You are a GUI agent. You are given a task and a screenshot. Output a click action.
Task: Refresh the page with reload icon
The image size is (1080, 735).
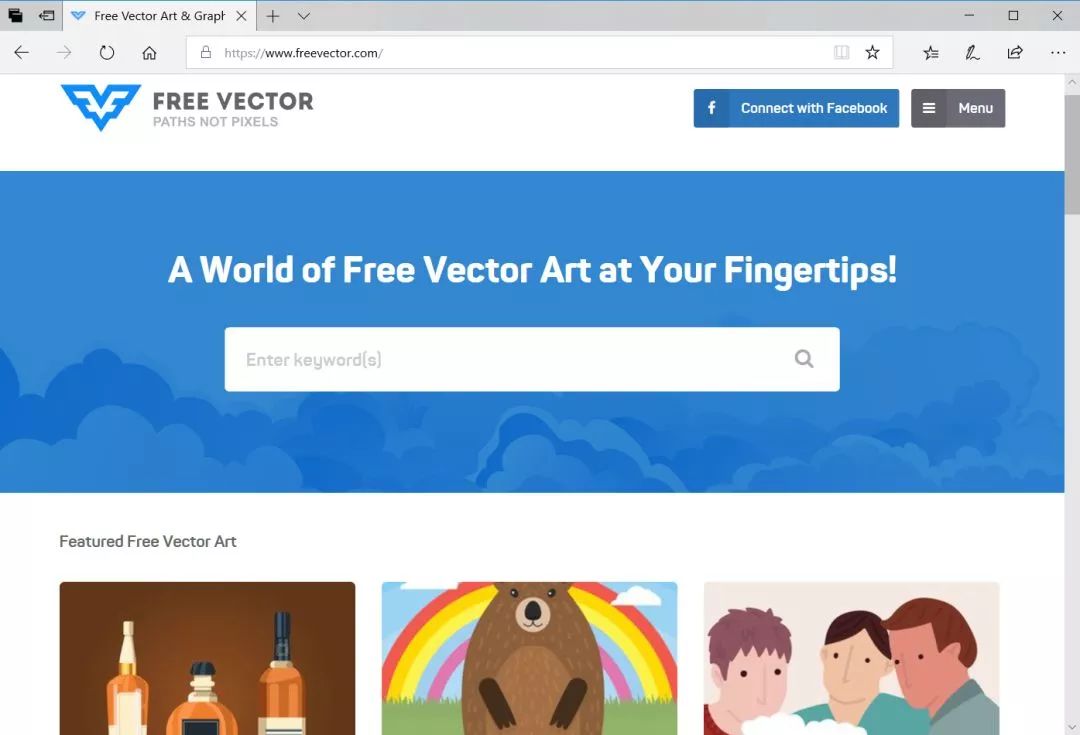[x=107, y=52]
